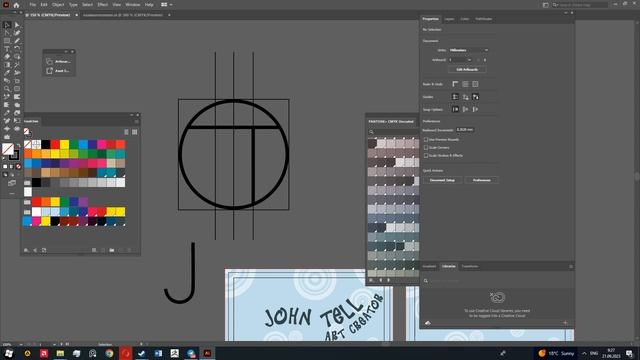Switch to the Pathfinder tab
The width and height of the screenshot is (640, 360).
pos(484,19)
